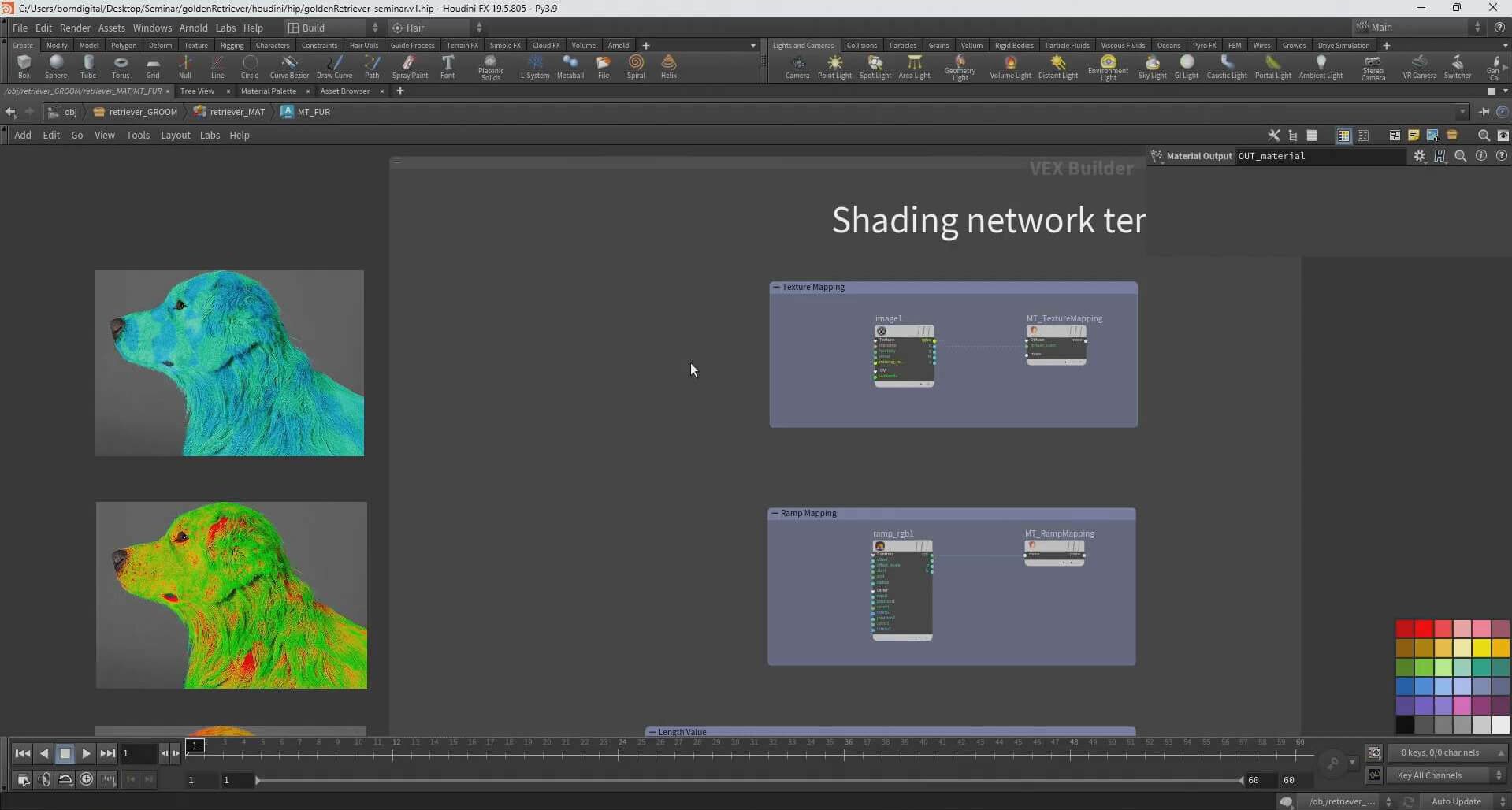Click the Sky Light shelf icon
Viewport: 1512px width, 810px height.
pos(1152,66)
